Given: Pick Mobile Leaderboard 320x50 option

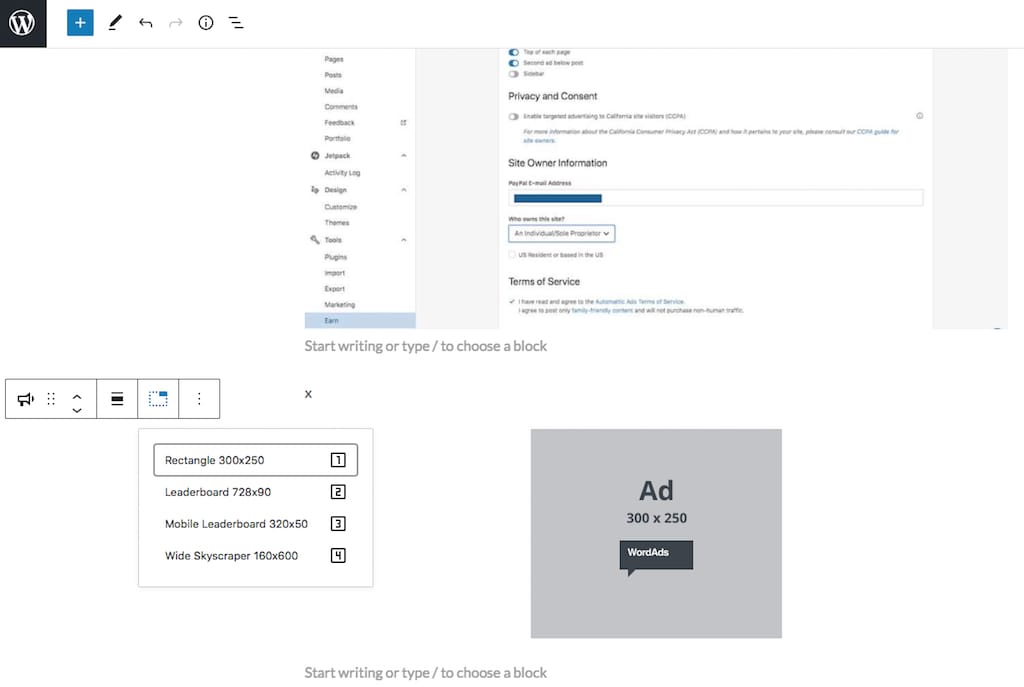Looking at the screenshot, I should [255, 524].
